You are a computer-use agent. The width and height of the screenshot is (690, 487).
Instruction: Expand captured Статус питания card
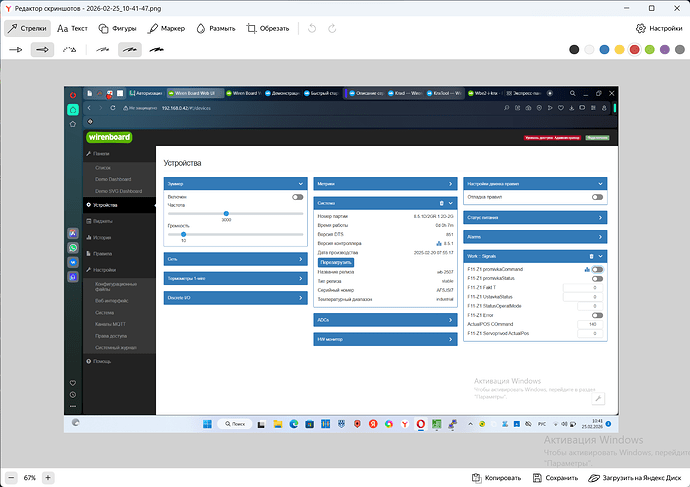tap(535, 218)
